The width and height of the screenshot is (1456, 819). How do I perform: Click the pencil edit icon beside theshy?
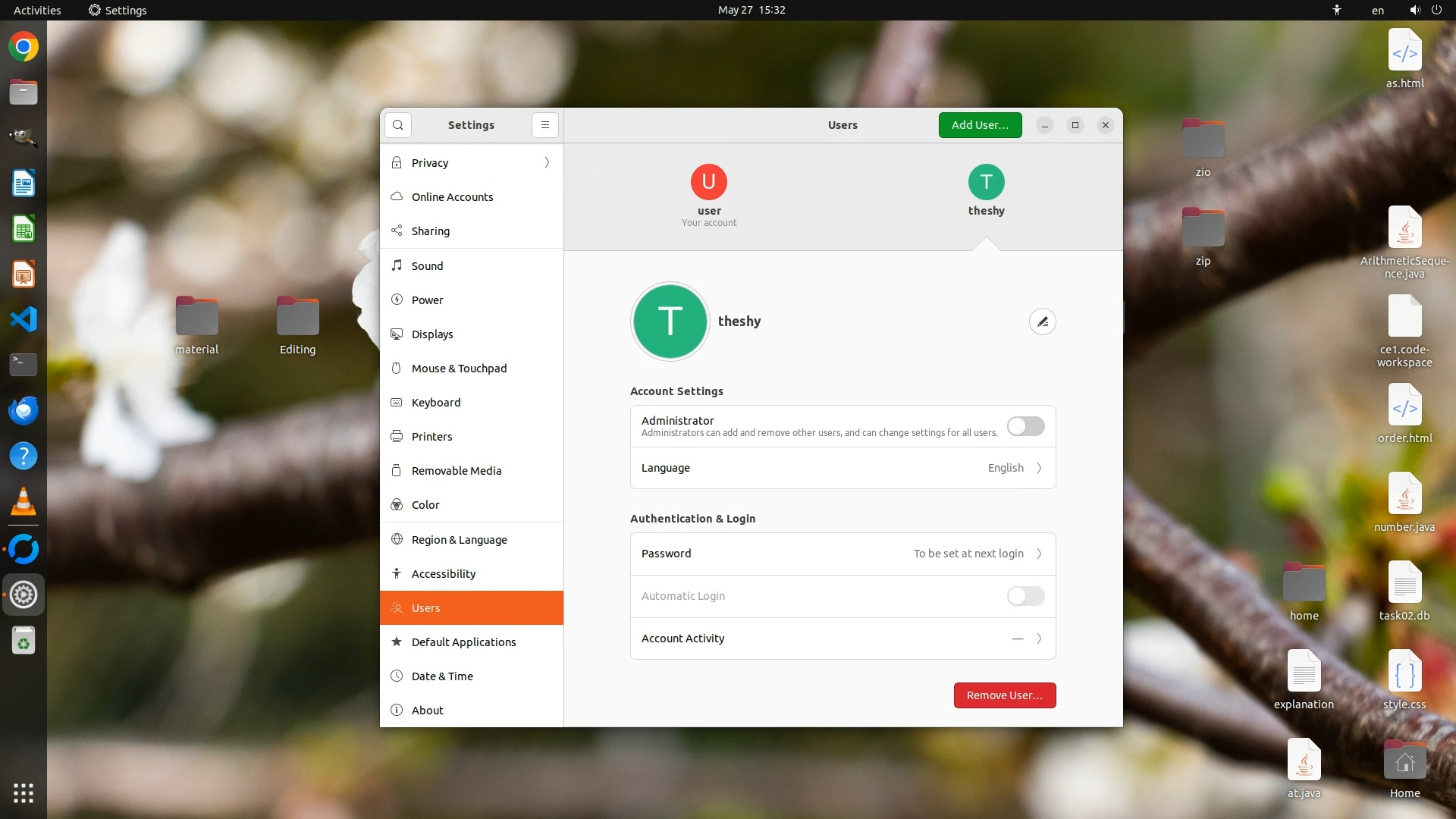click(1042, 322)
